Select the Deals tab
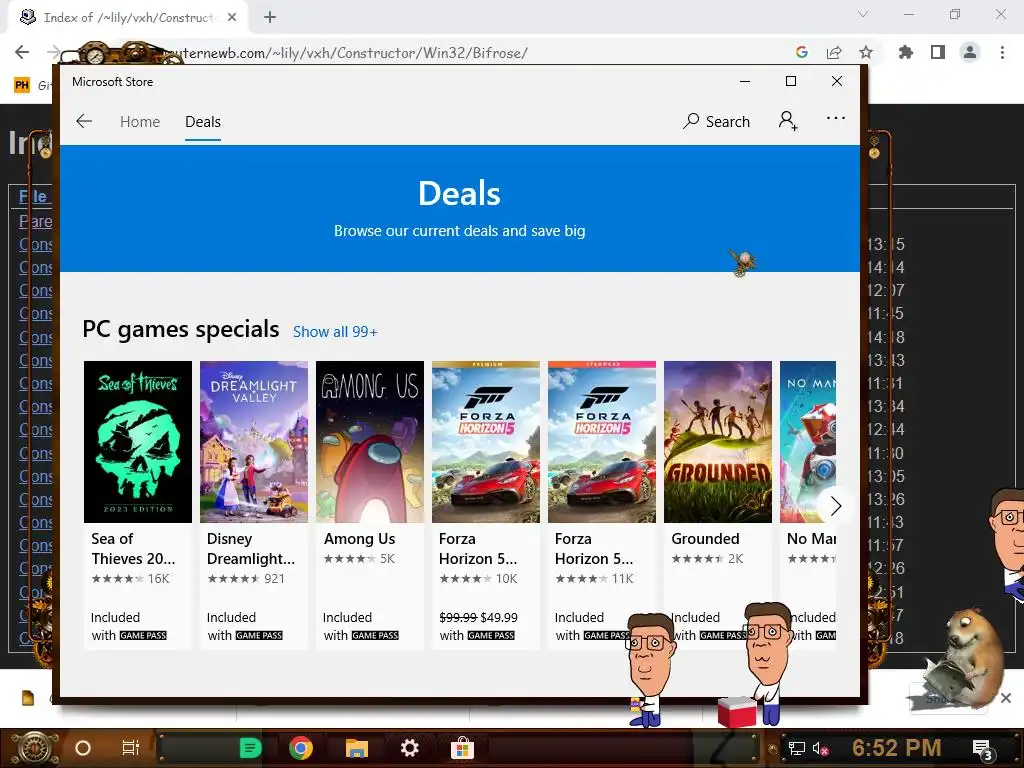The height and width of the screenshot is (768, 1024). 202,121
